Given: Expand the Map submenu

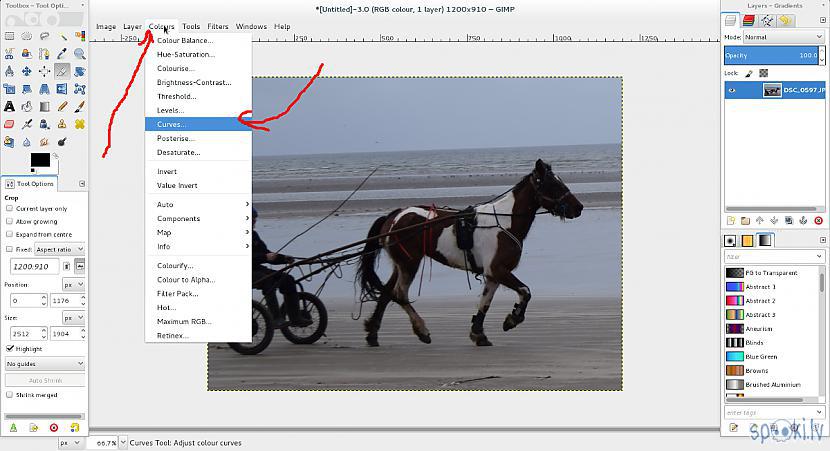Looking at the screenshot, I should click(x=198, y=232).
